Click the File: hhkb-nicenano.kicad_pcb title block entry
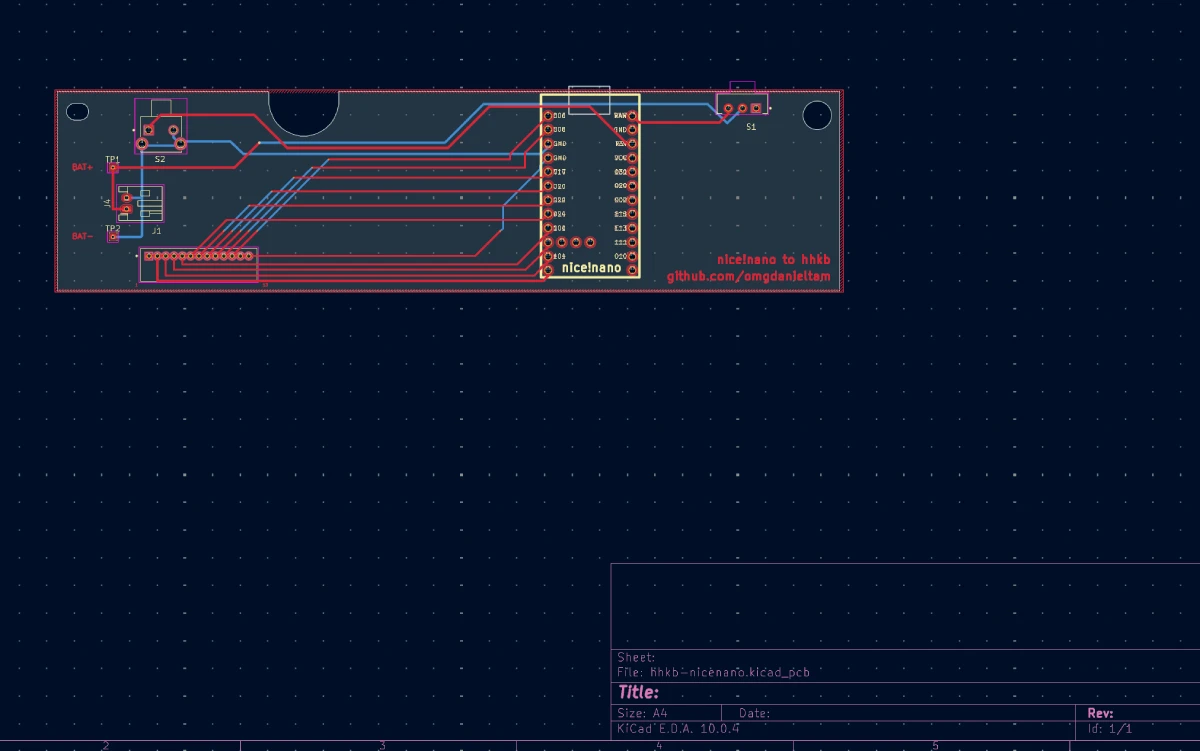Screen dimensions: 1200x751 tap(714, 672)
